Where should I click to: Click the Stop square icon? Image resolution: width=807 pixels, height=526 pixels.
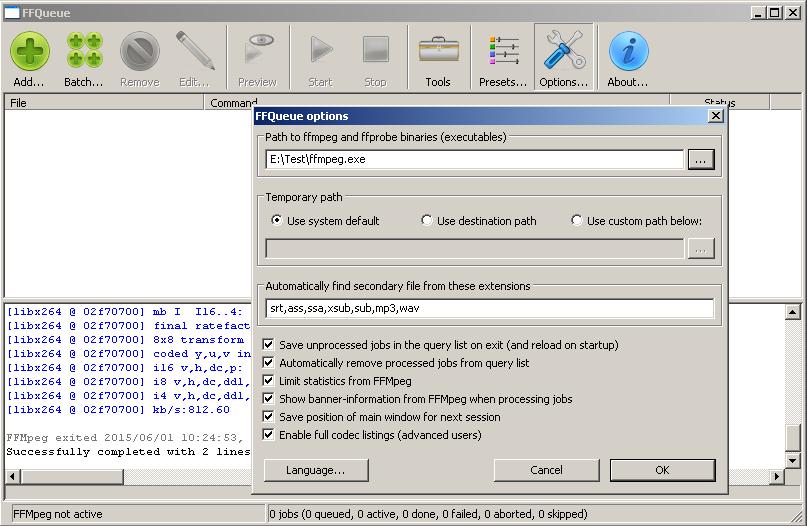click(x=376, y=49)
